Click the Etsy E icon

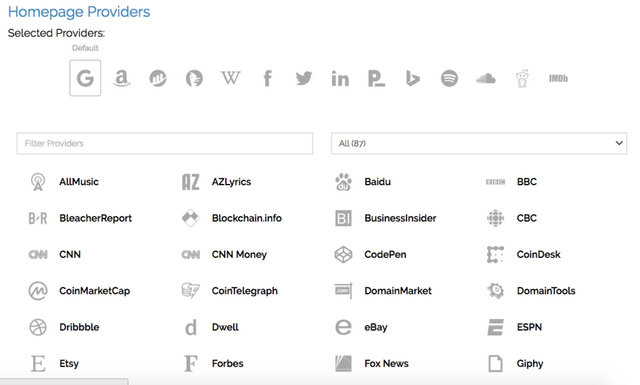[38, 363]
